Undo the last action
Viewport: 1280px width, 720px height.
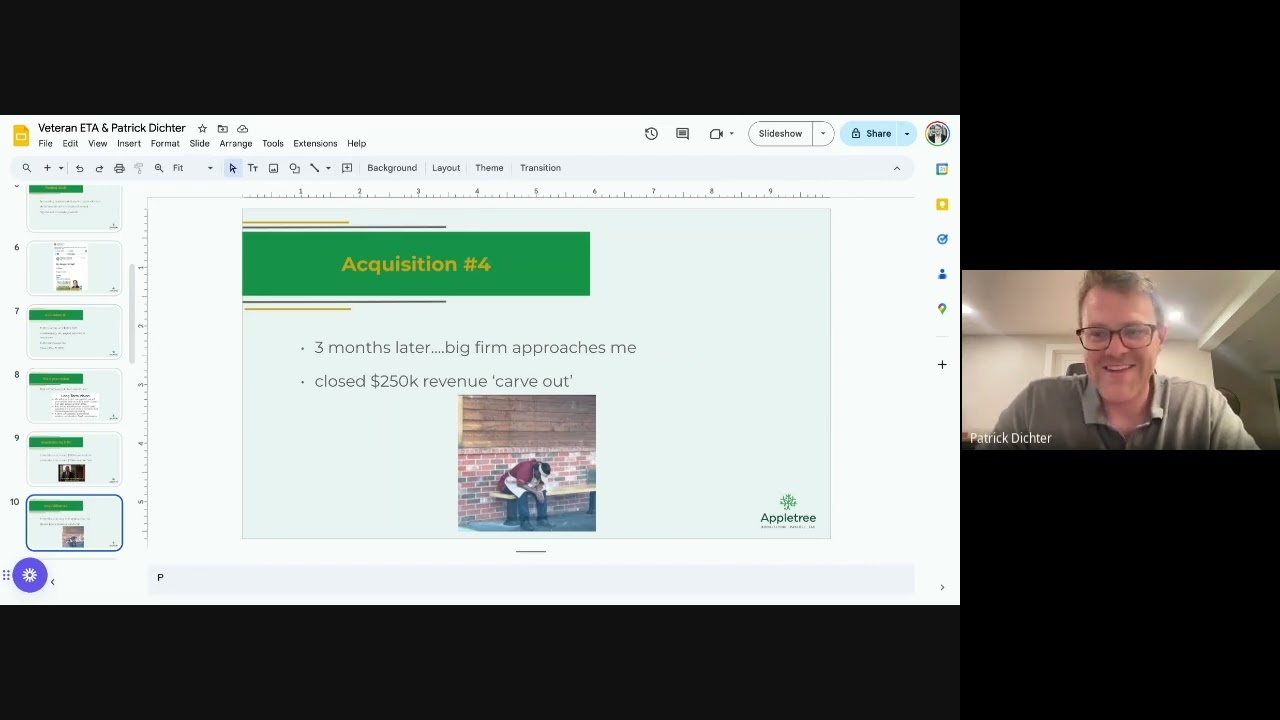80,168
